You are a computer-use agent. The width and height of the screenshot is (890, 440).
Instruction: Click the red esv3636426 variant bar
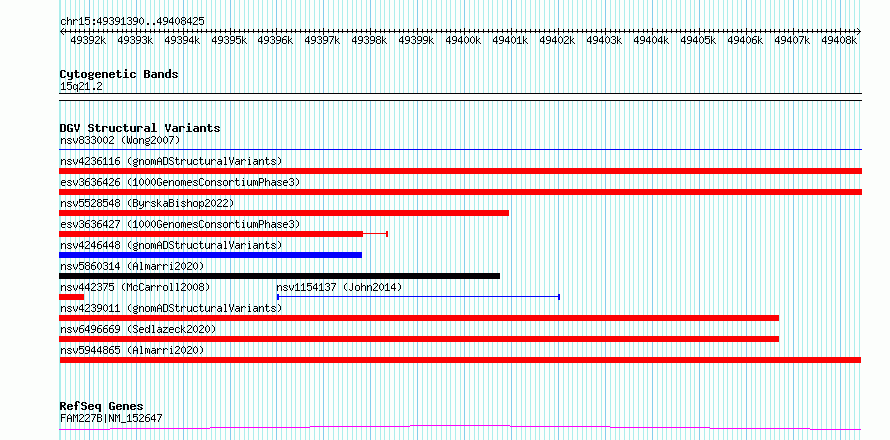pos(460,192)
